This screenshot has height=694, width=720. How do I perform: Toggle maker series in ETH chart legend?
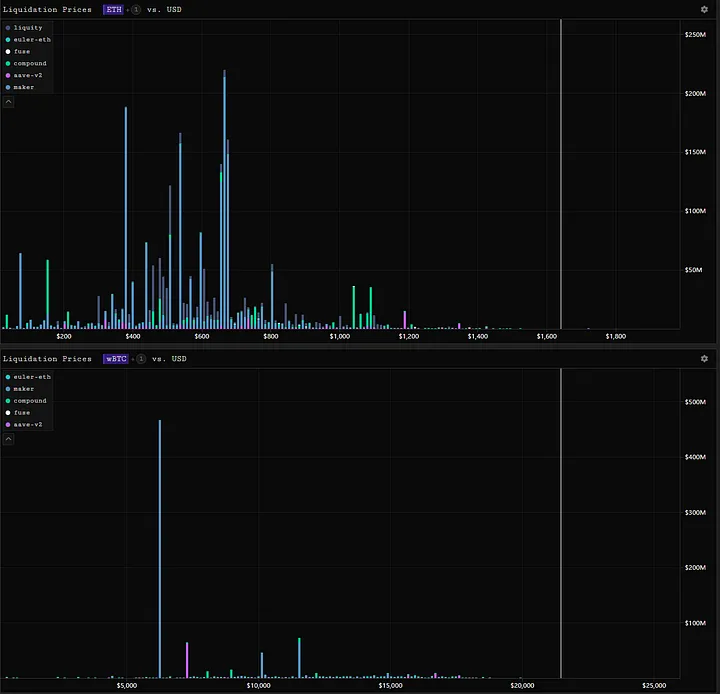[x=23, y=87]
